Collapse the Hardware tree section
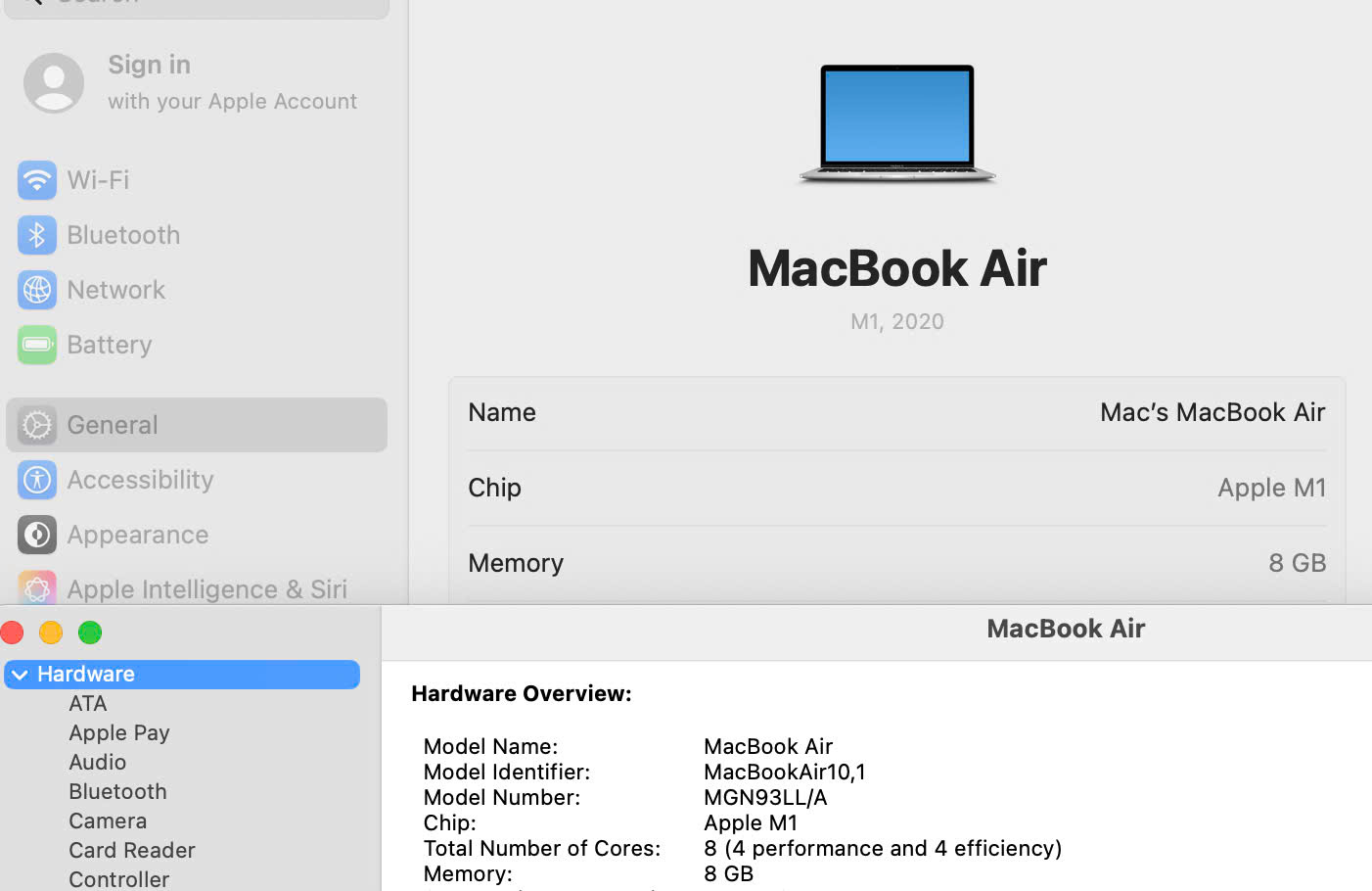1372x891 pixels. [x=20, y=675]
